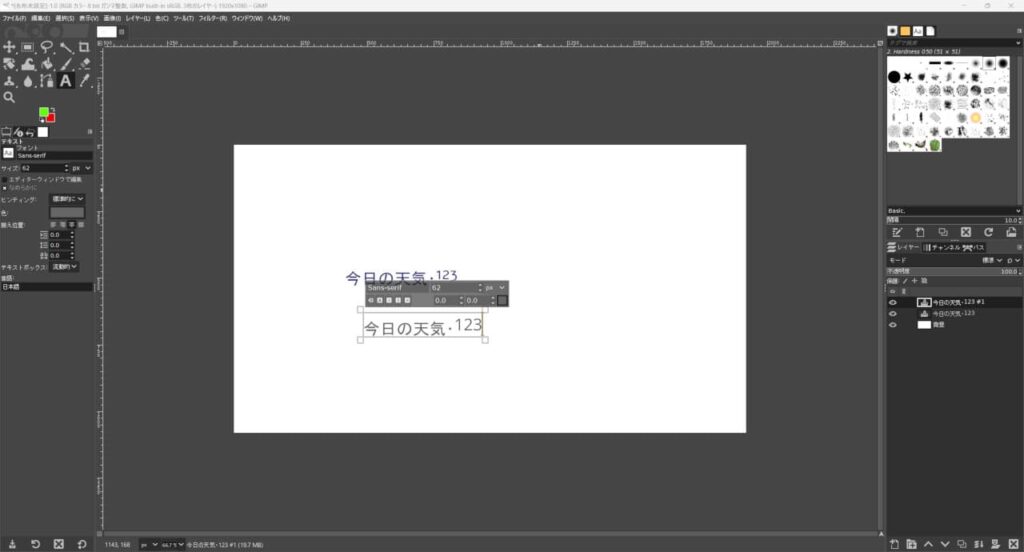Click the text color swatch in tool options
Viewport: 1024px width, 552px height.
(x=67, y=212)
